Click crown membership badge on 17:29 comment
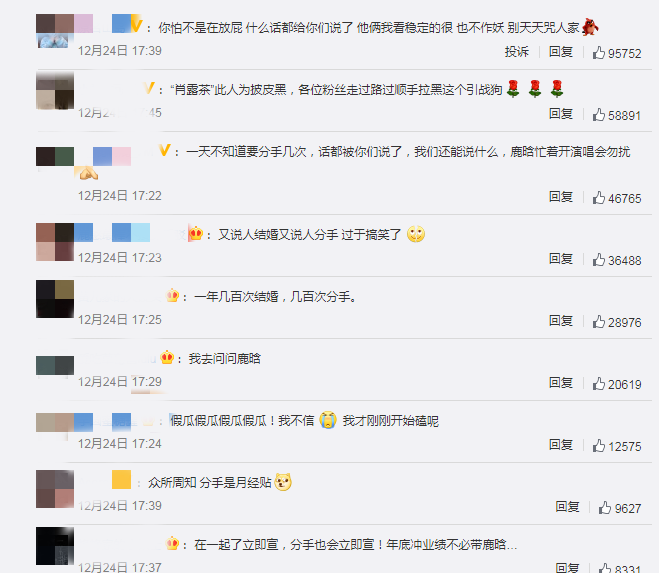This screenshot has height=573, width=659. point(167,357)
